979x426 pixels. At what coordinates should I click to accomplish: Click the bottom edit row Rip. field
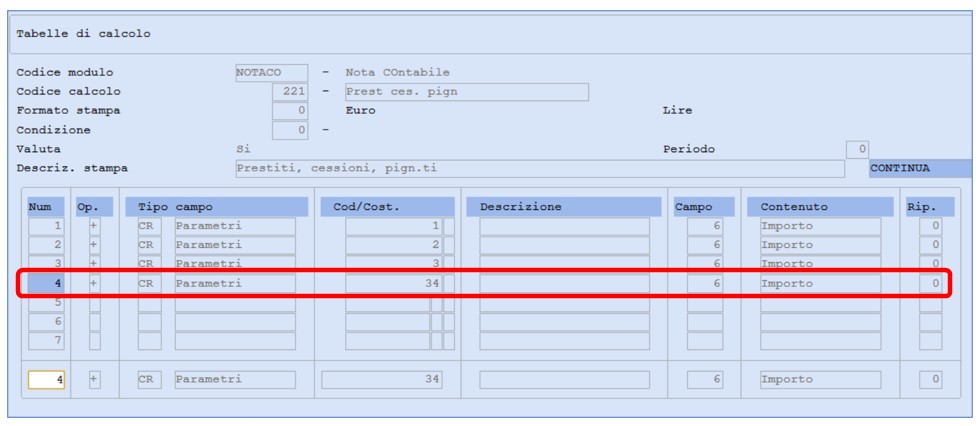[930, 379]
